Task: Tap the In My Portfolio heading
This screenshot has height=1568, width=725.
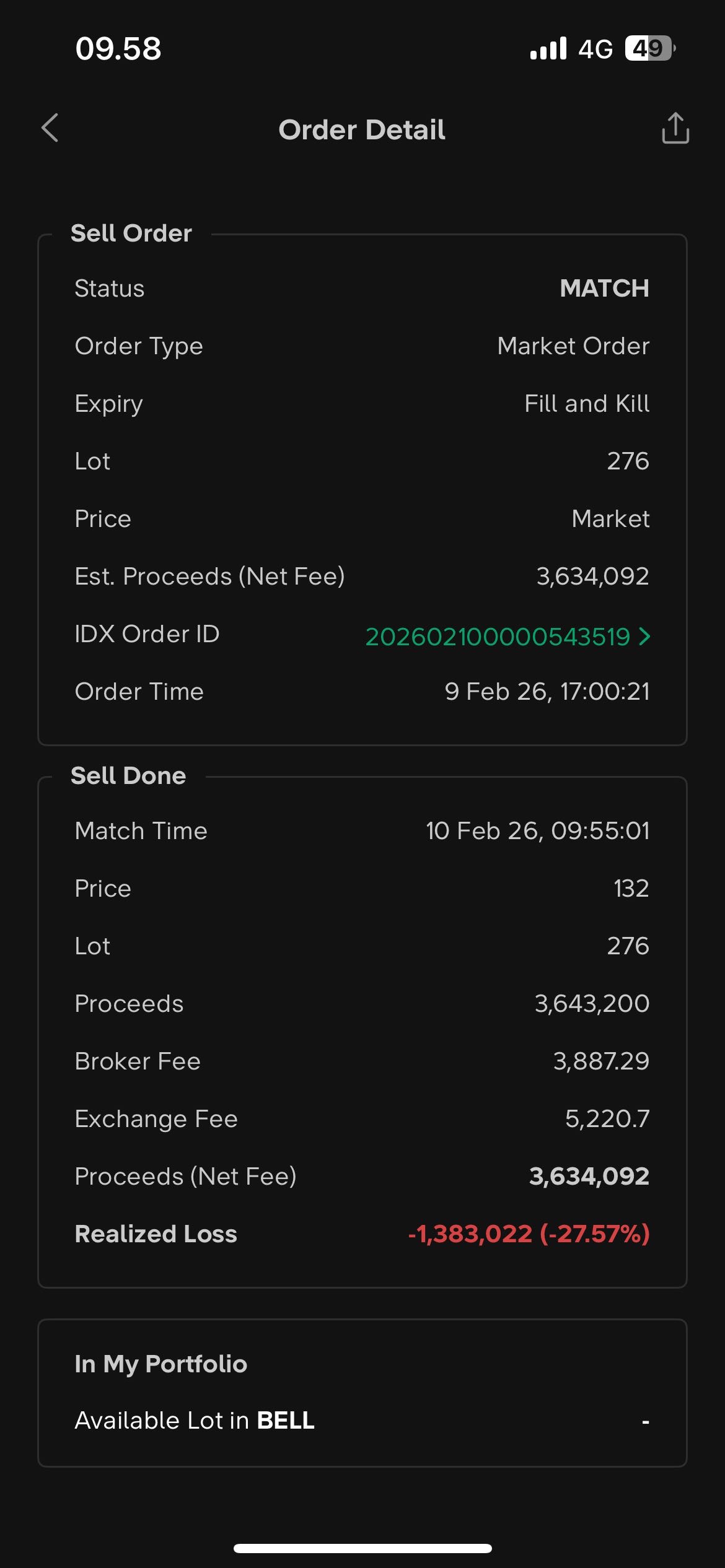Action: (161, 1364)
